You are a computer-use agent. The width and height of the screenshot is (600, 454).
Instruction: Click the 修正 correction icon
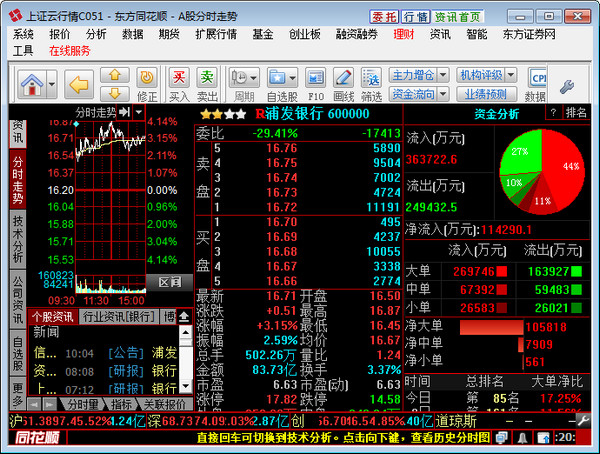[147, 82]
